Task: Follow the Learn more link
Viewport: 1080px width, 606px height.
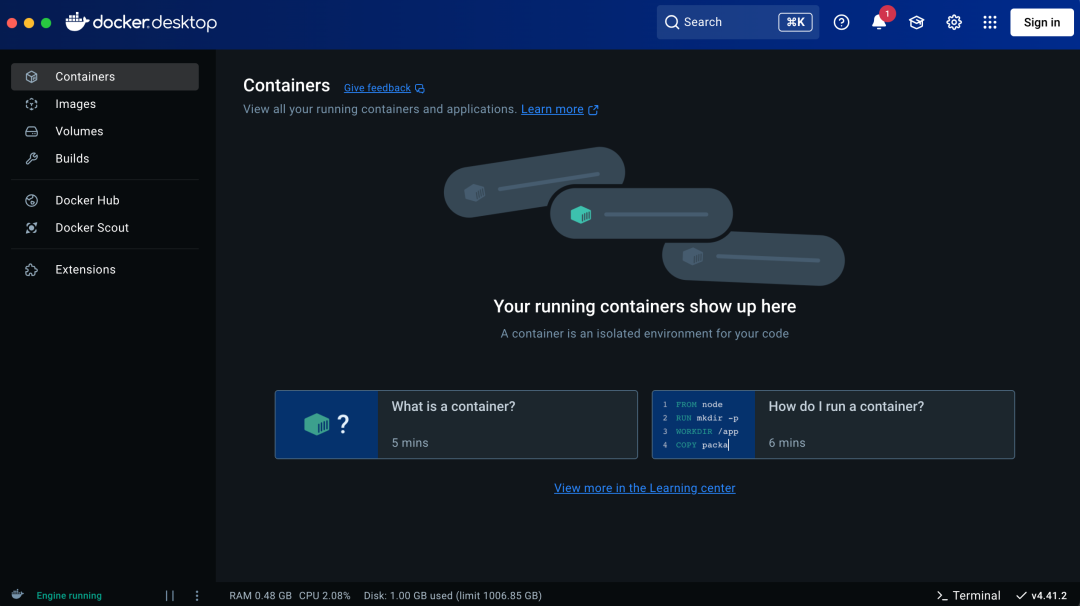Action: pos(552,109)
